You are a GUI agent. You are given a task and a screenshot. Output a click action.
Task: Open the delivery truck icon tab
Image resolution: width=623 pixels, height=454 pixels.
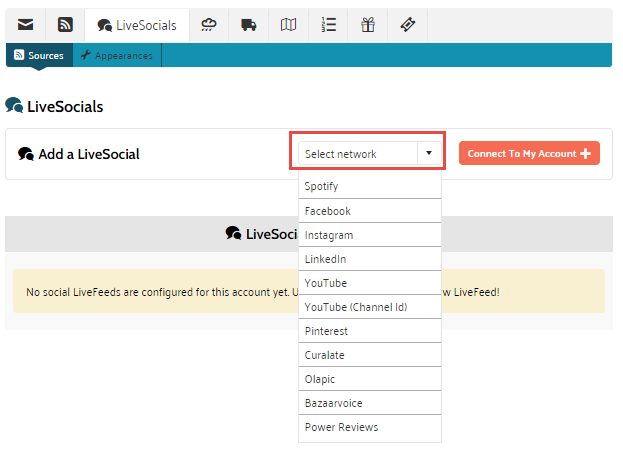[x=248, y=25]
